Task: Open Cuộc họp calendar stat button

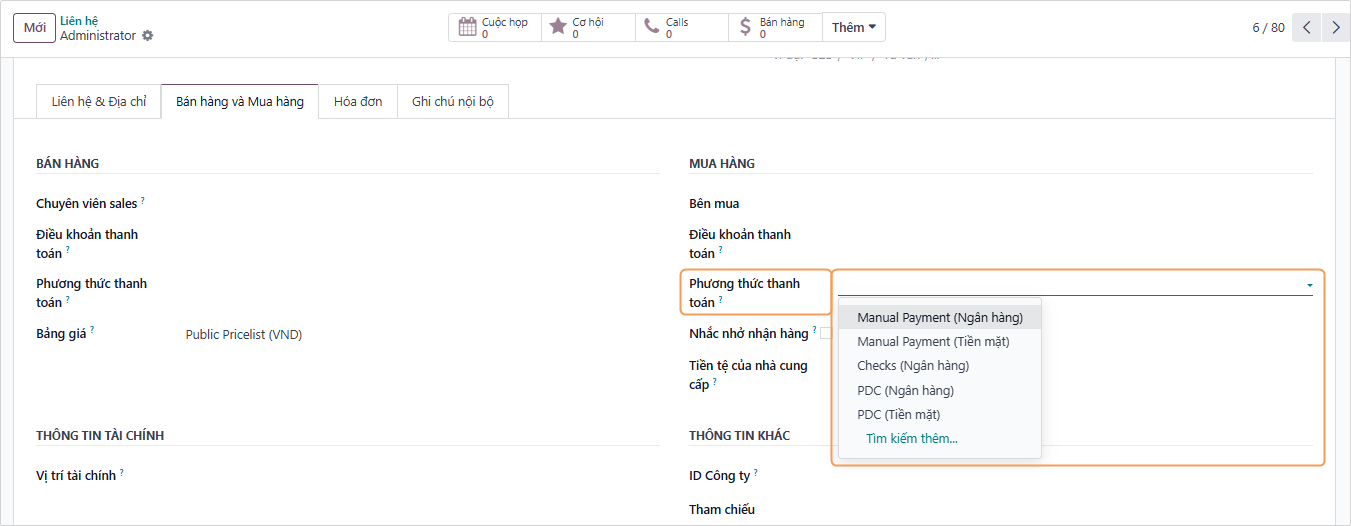Action: 494,27
